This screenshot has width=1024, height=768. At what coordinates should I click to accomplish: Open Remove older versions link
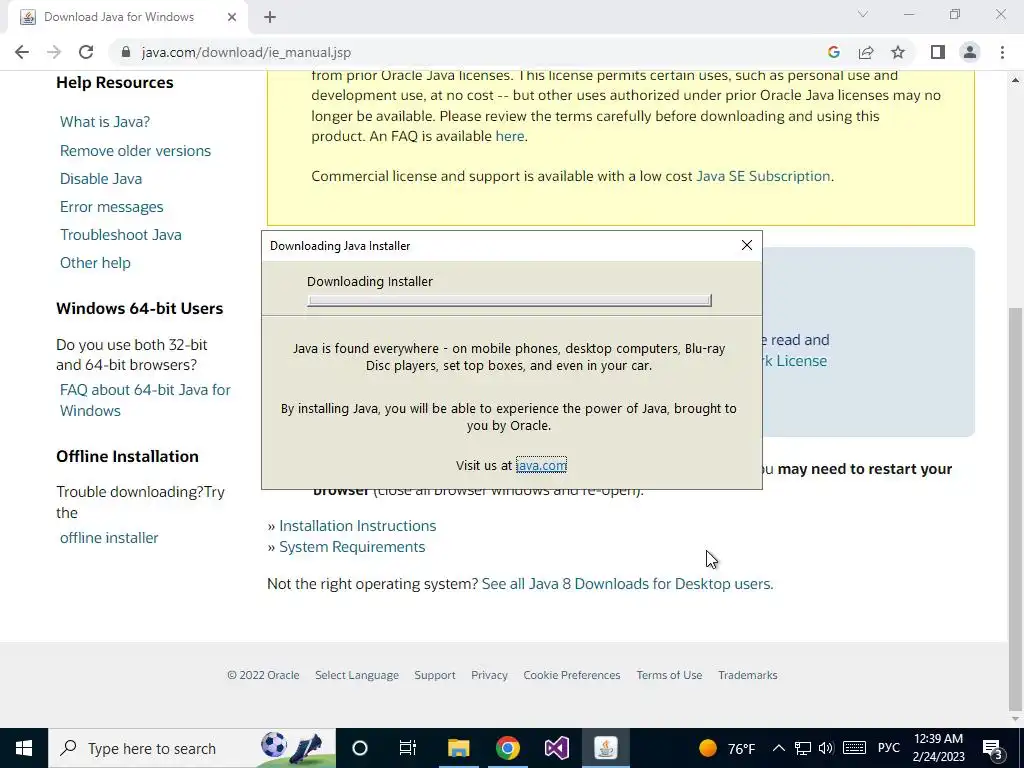pos(135,151)
